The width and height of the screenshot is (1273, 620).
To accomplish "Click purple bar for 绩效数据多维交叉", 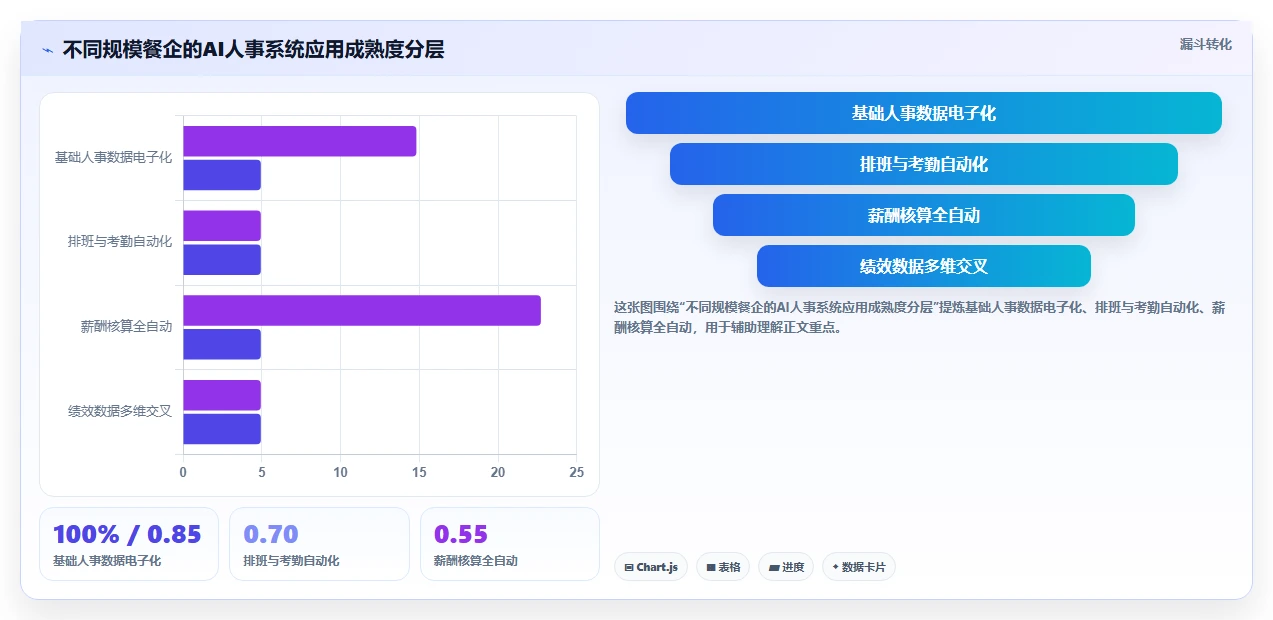I will (222, 395).
